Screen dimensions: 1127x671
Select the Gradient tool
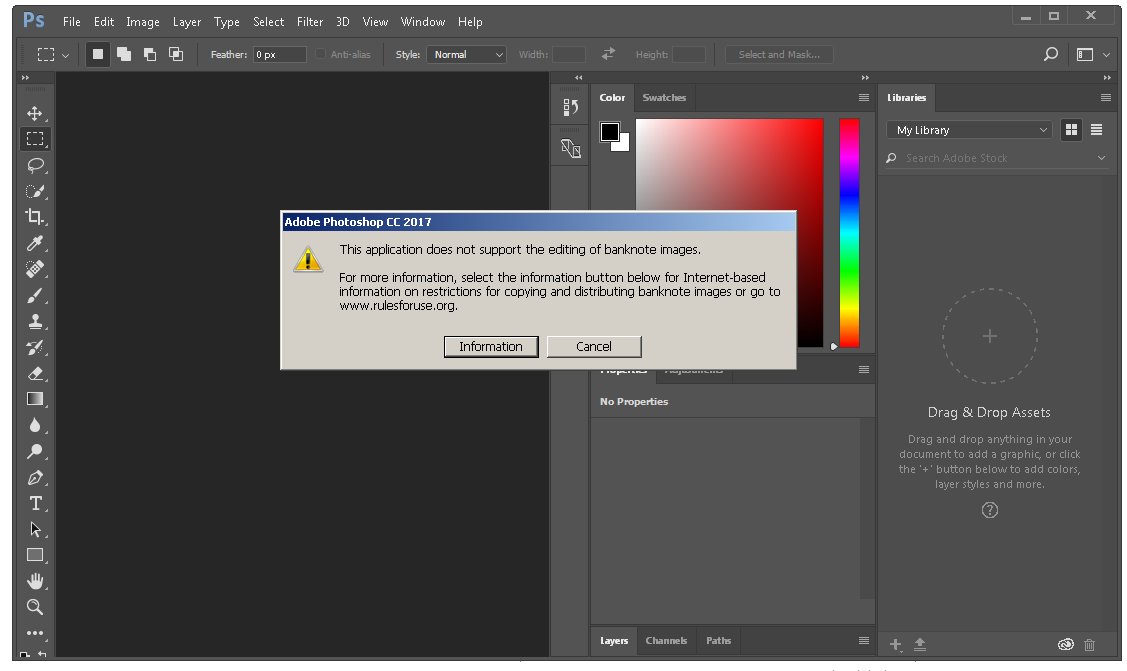(34, 399)
